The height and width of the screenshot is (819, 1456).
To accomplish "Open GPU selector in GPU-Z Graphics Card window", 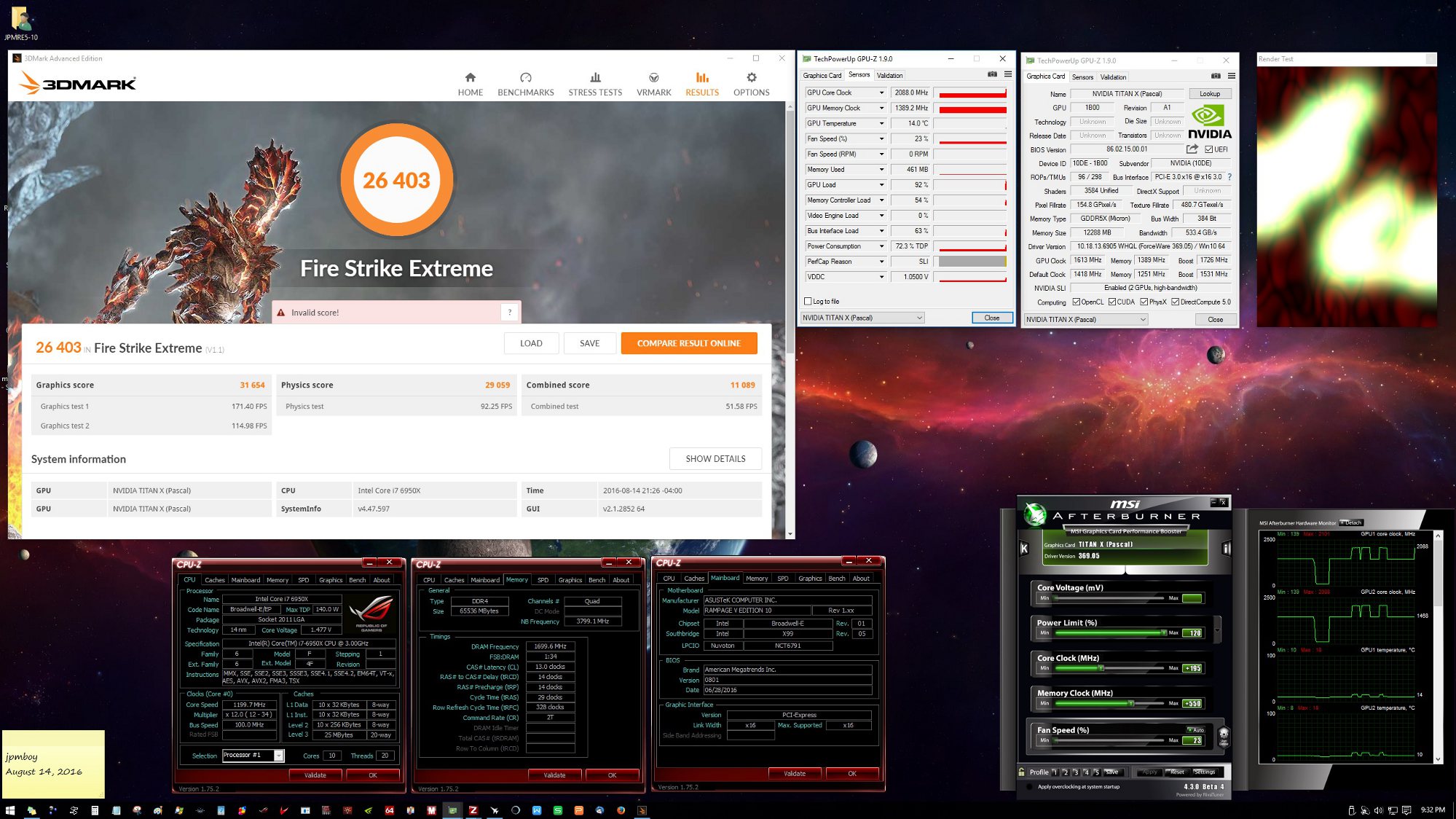I will (1086, 319).
